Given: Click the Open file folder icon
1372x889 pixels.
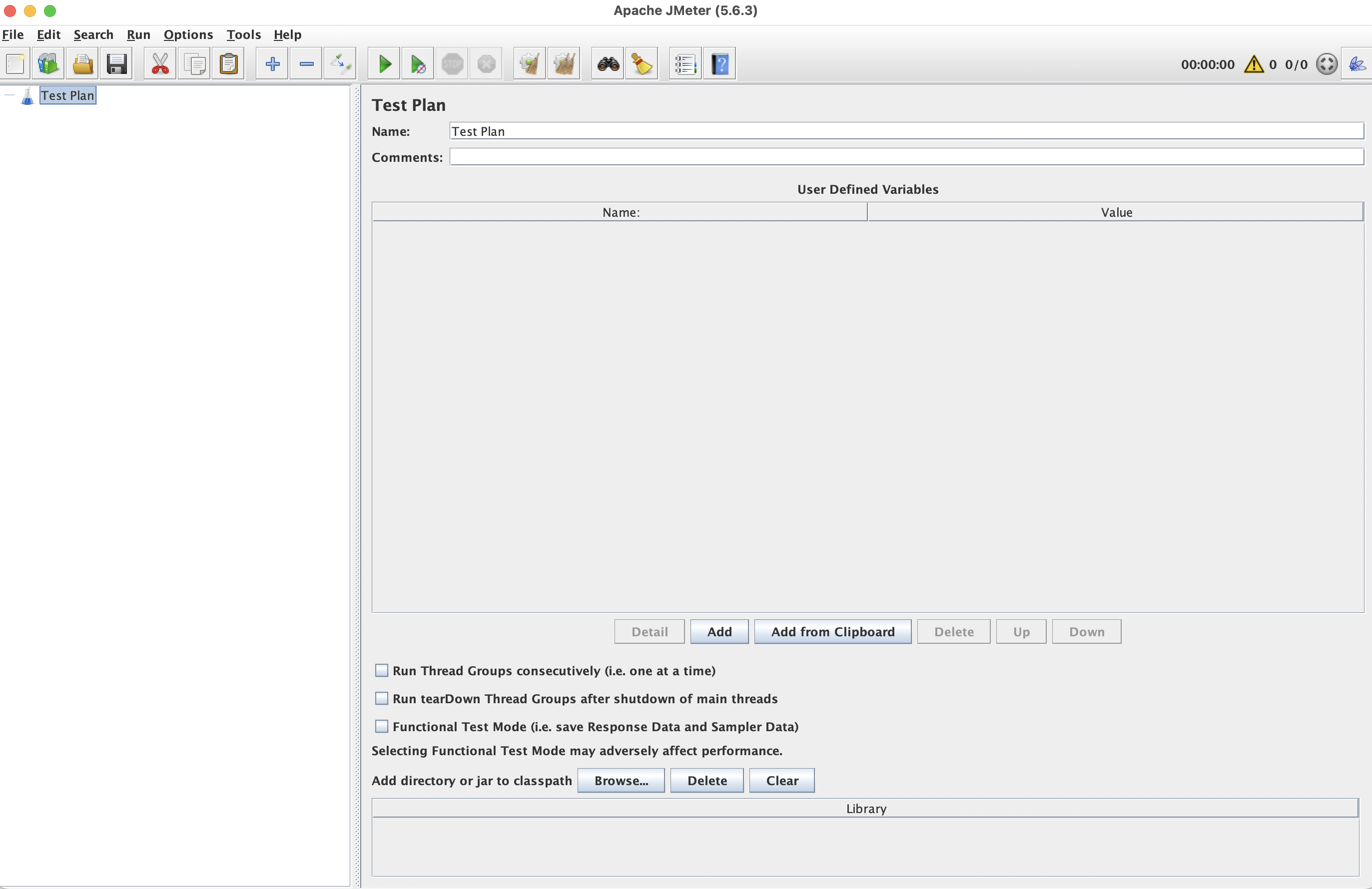Looking at the screenshot, I should pos(82,64).
